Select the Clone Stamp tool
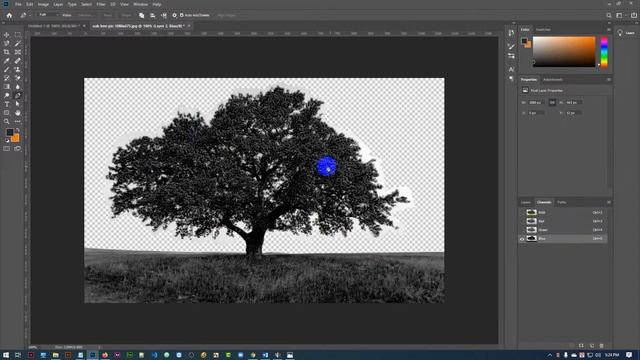This screenshot has height=360, width=640. pos(18,69)
